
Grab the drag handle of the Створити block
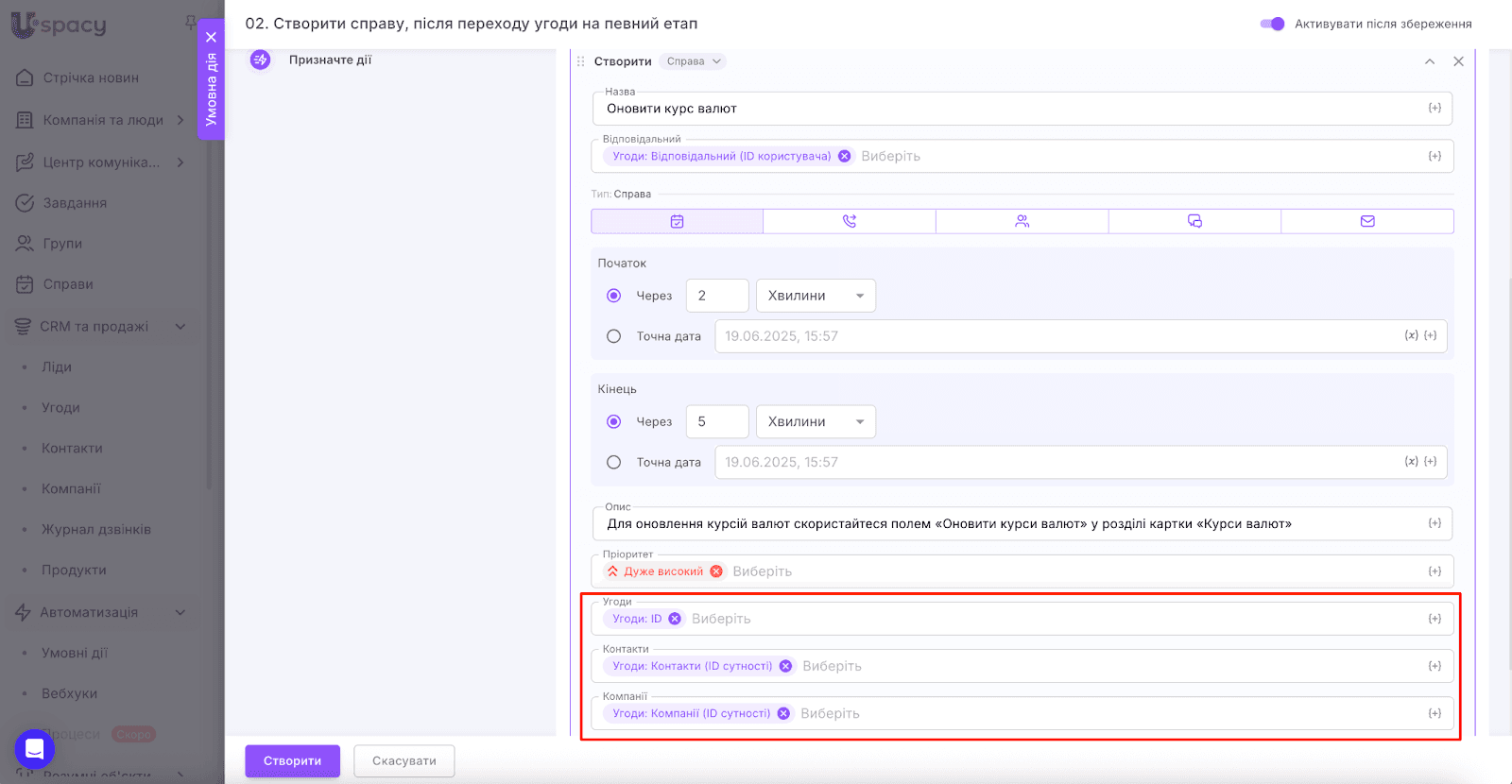click(581, 61)
